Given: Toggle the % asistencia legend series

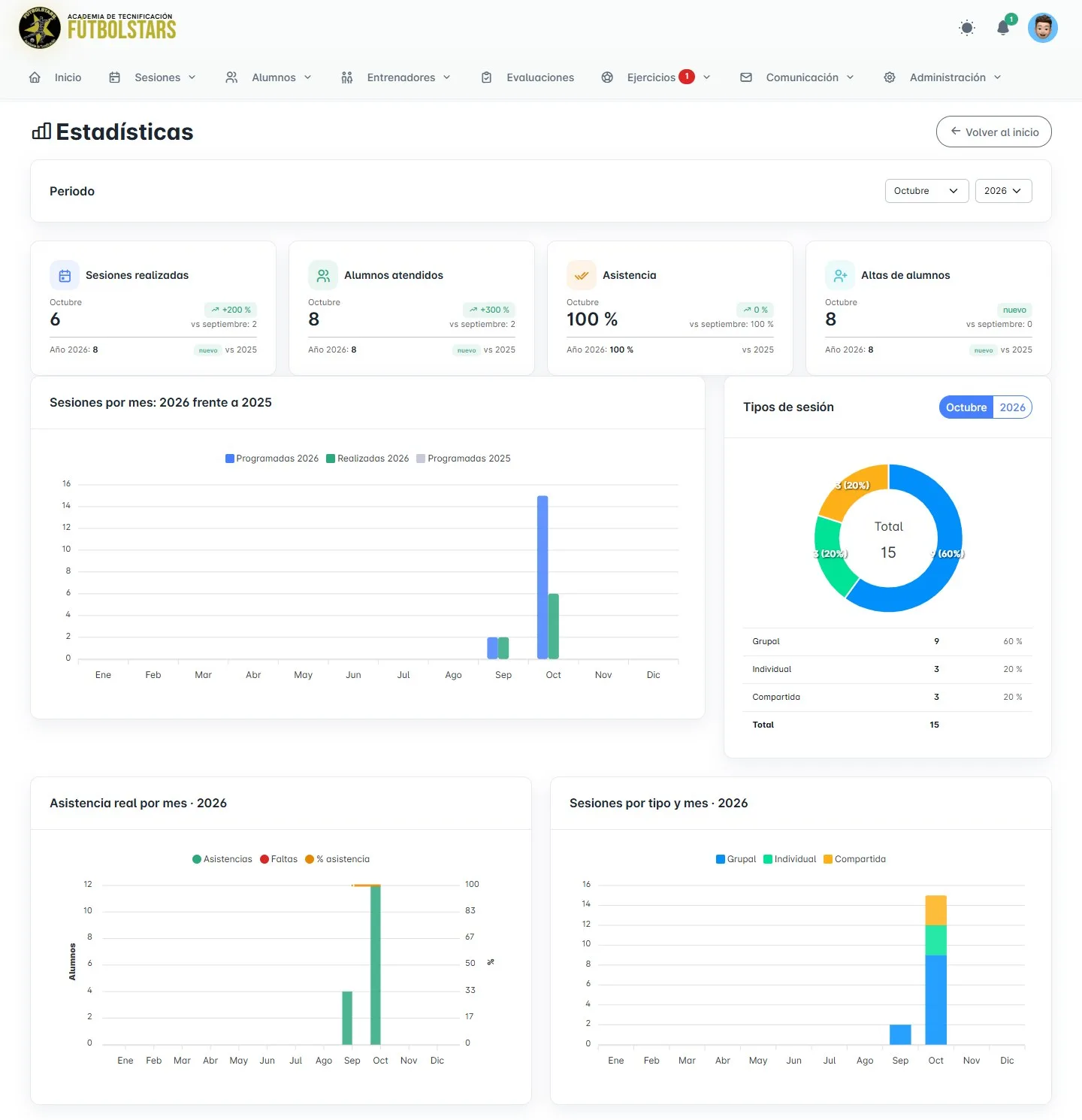Looking at the screenshot, I should pyautogui.click(x=337, y=859).
